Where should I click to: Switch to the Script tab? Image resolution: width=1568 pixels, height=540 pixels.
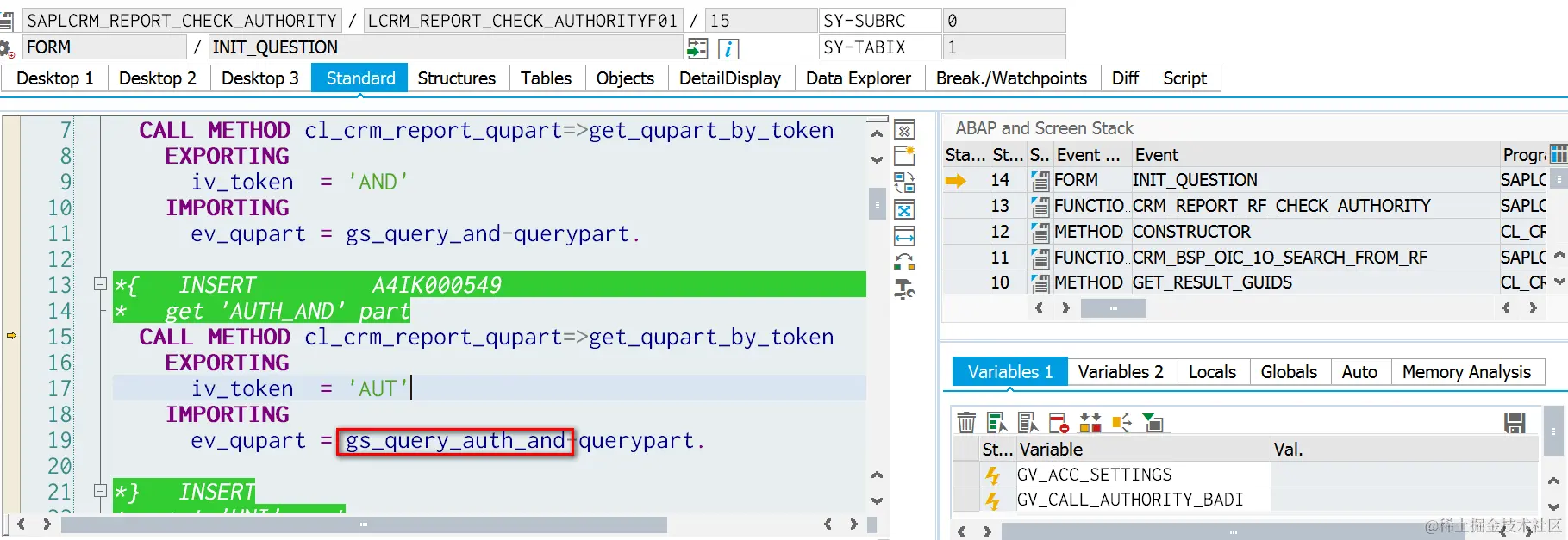[1185, 78]
